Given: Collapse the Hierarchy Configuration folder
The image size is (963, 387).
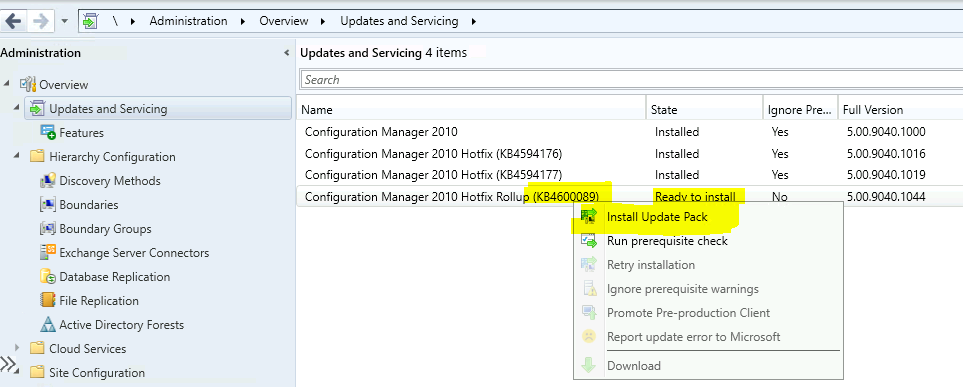Looking at the screenshot, I should (x=17, y=155).
